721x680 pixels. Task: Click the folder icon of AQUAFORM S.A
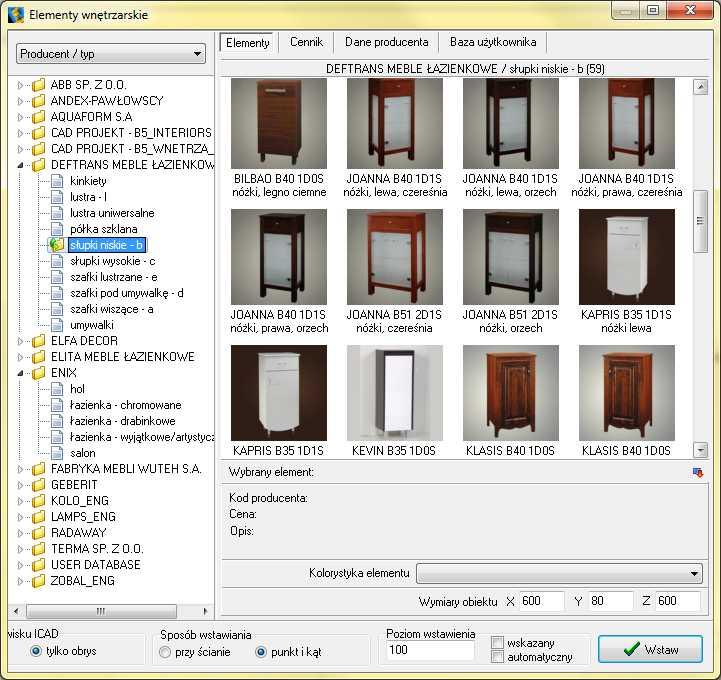tap(39, 117)
